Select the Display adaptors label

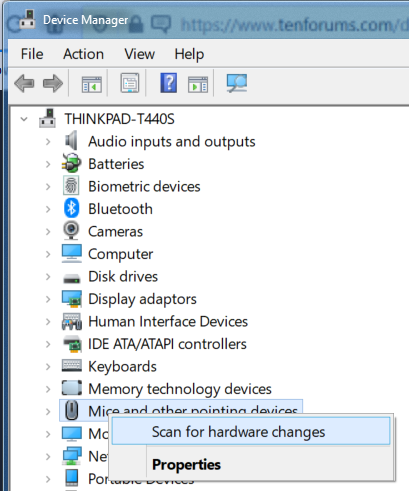pos(142,300)
